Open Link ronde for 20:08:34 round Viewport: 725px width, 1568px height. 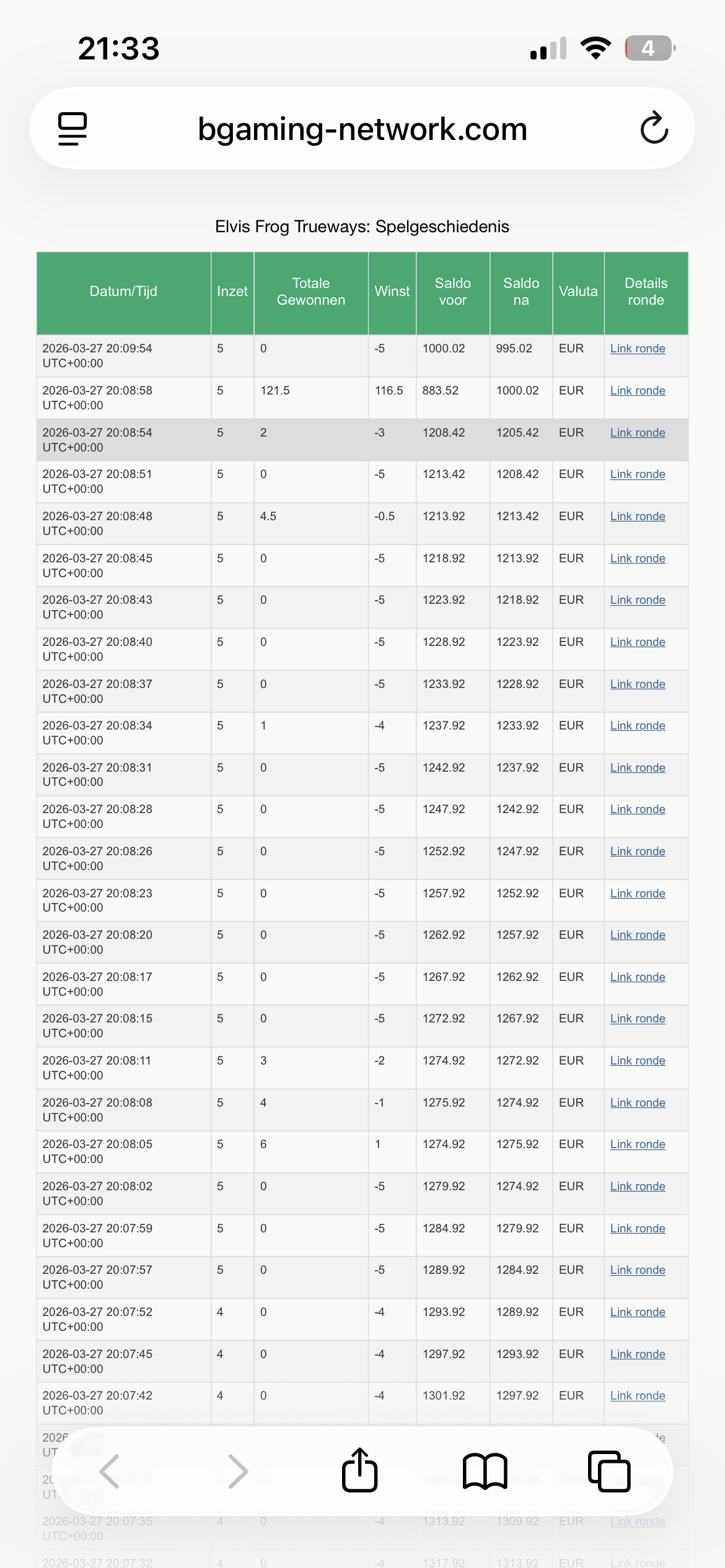tap(638, 726)
